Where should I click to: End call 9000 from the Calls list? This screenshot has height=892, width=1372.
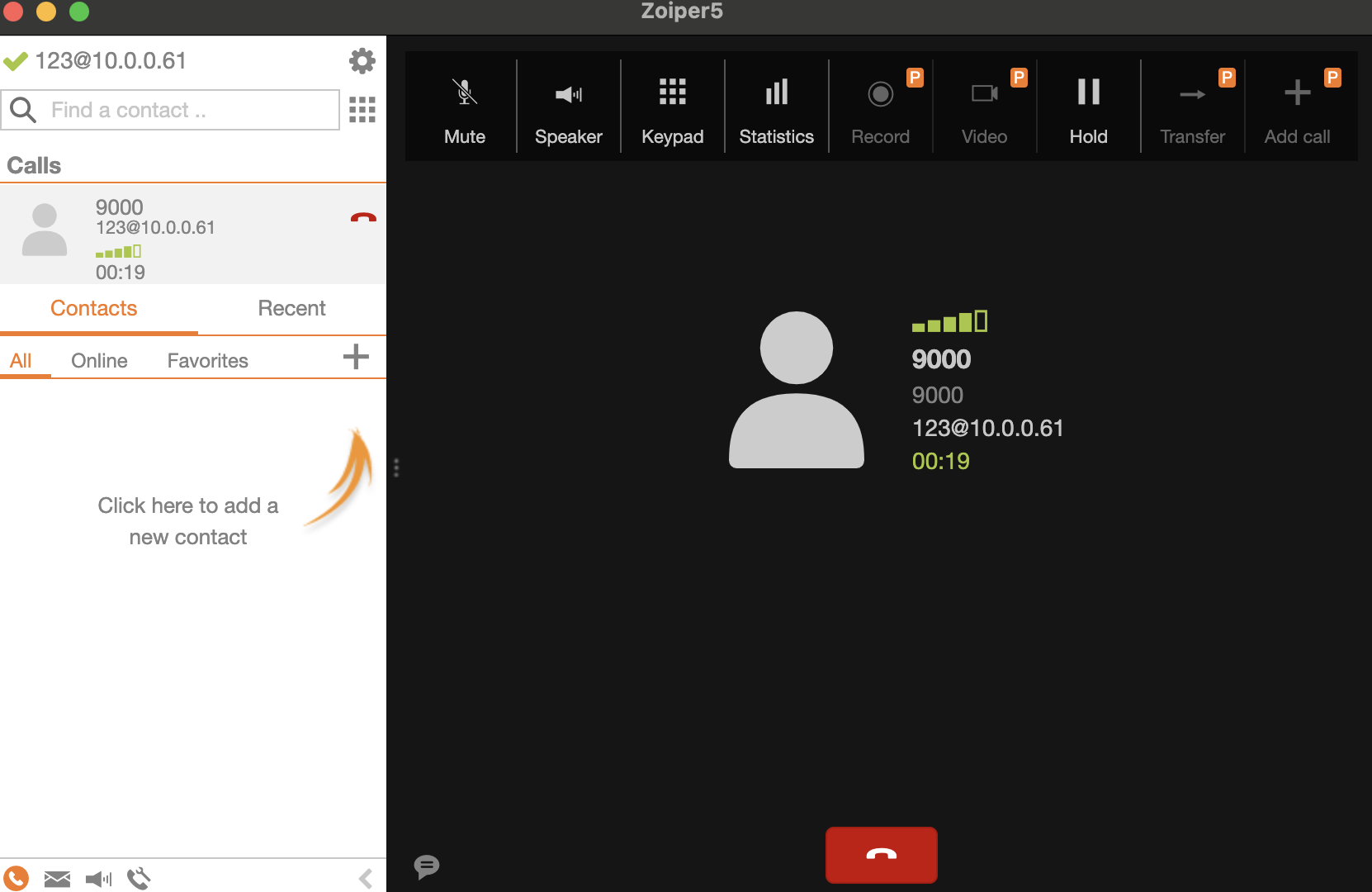pos(363,218)
